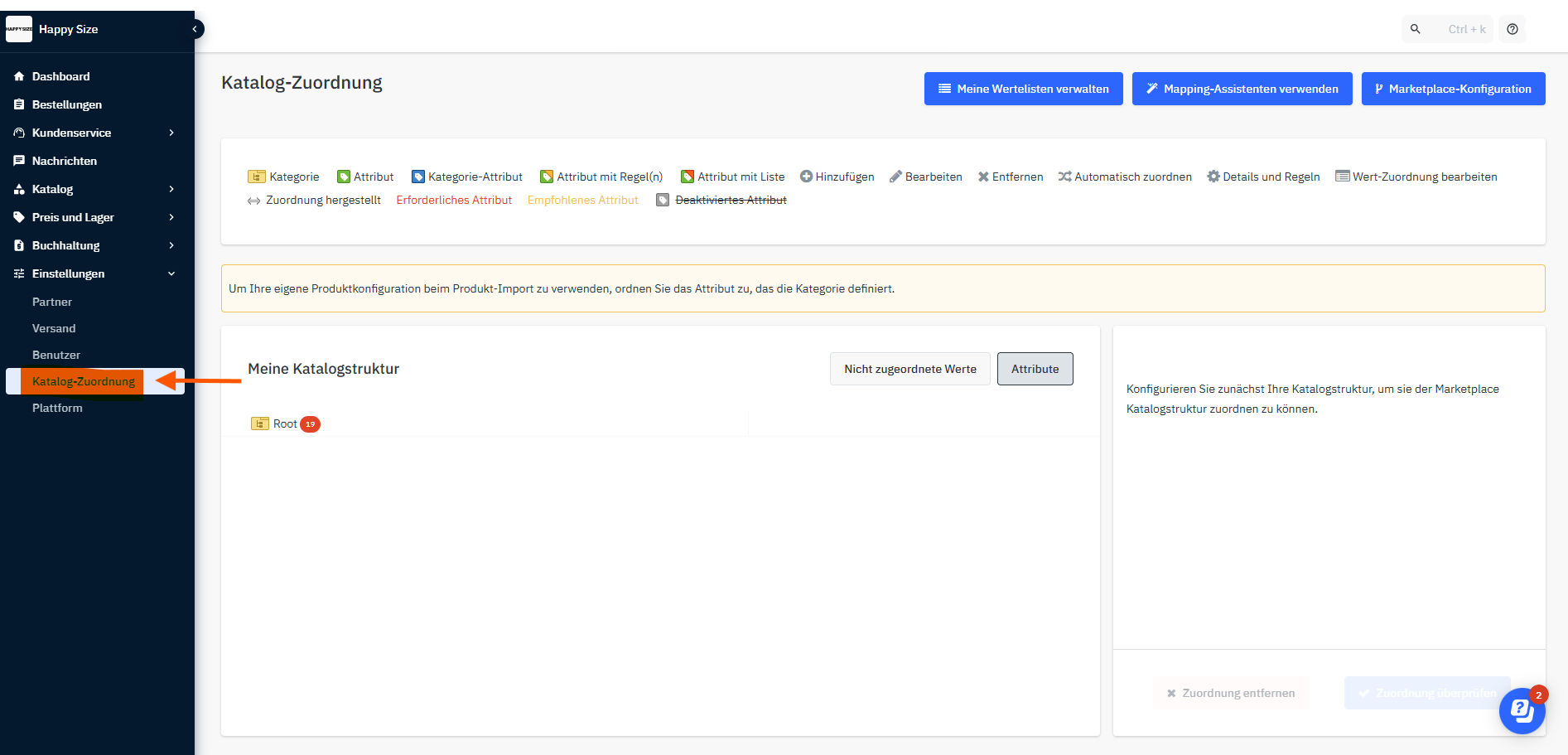Open the Mapping-Assistenten verwenden button
The height and width of the screenshot is (755, 1568).
[x=1242, y=89]
